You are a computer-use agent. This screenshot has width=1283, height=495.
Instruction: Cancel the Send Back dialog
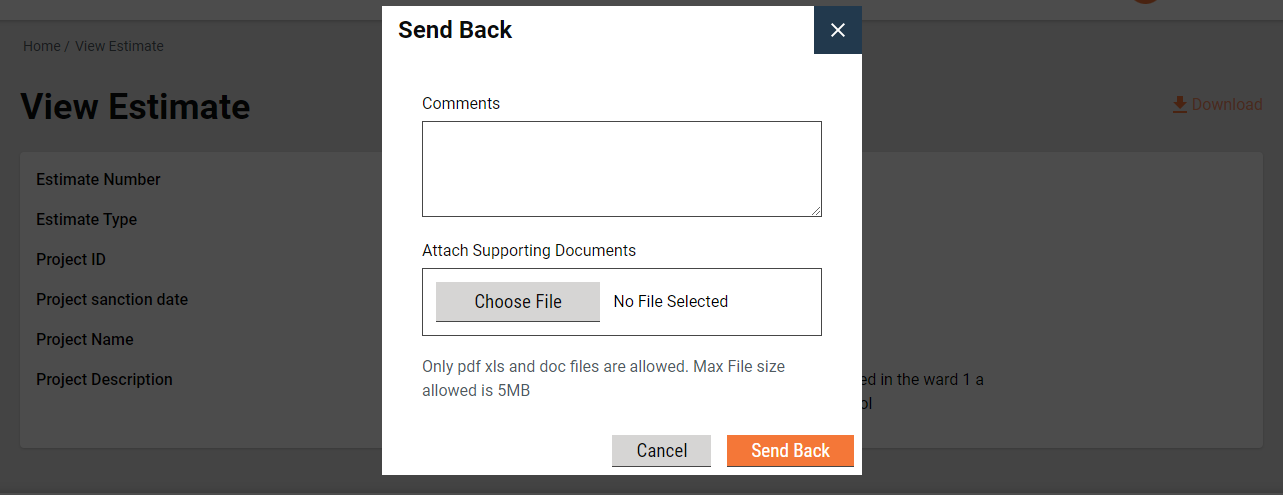[661, 451]
